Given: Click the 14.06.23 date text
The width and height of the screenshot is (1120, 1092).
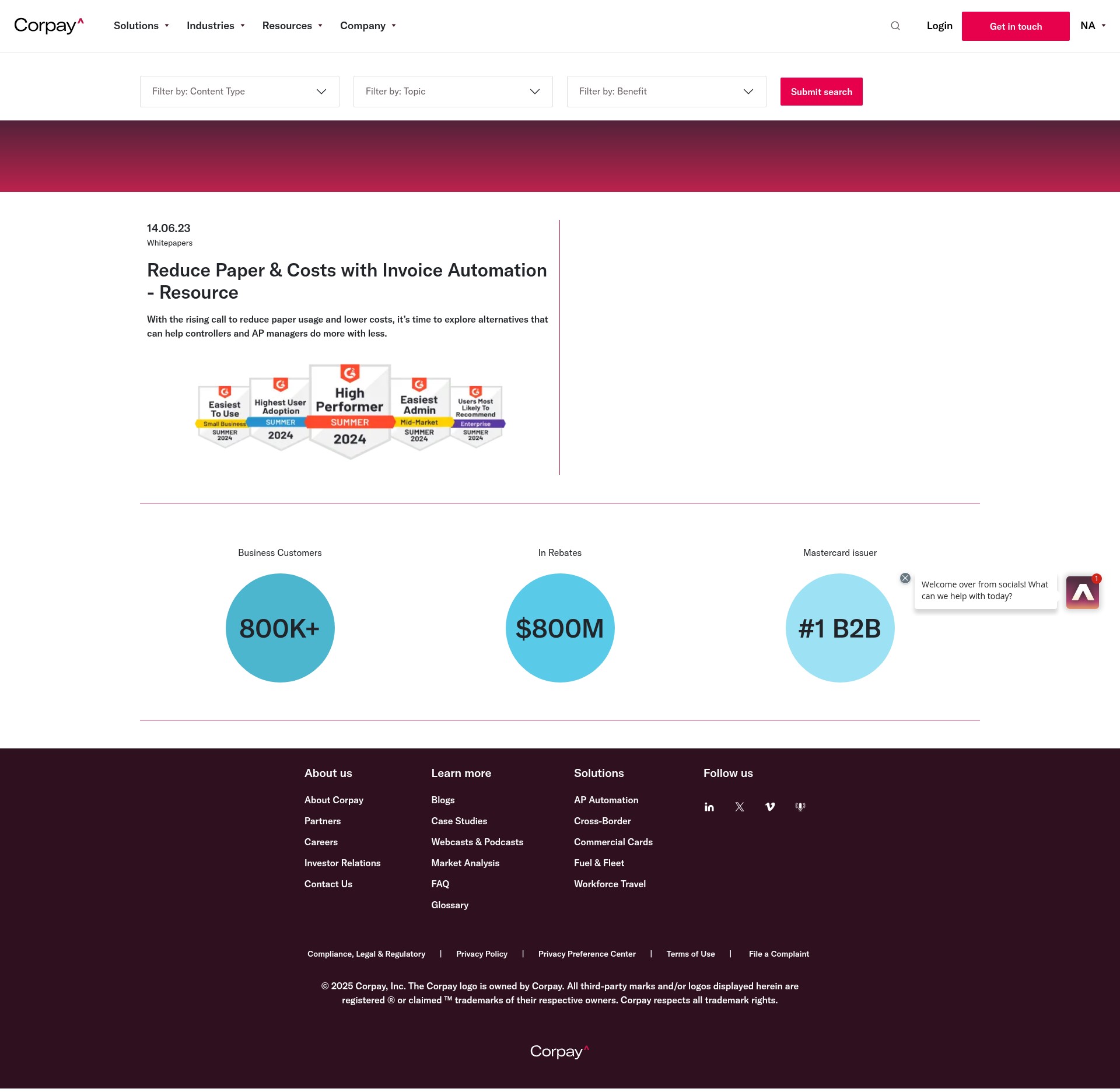Looking at the screenshot, I should [169, 228].
